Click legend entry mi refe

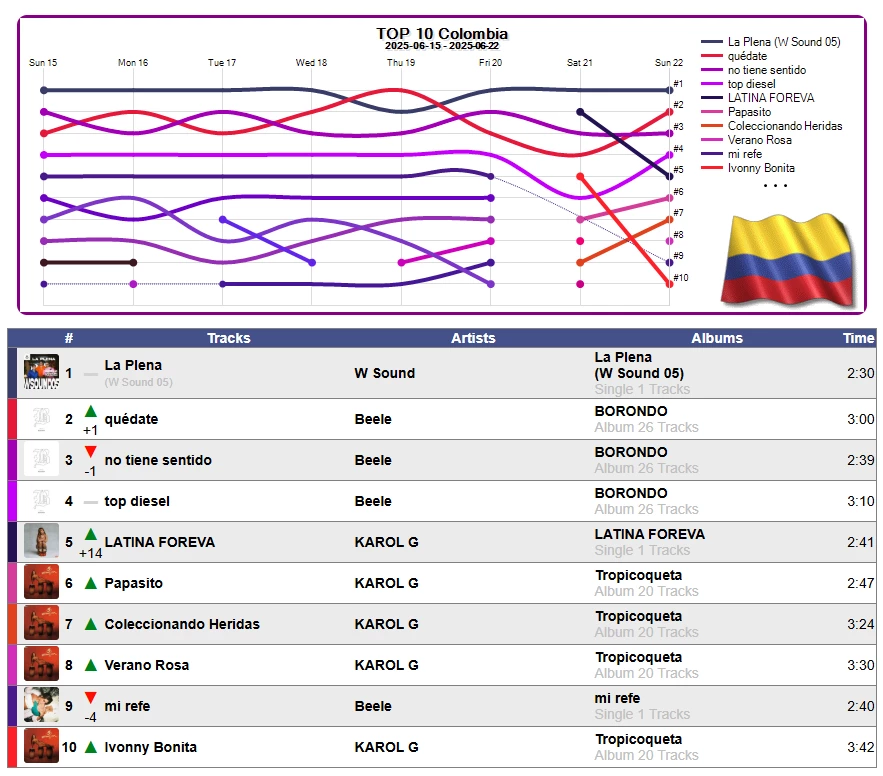pyautogui.click(x=744, y=154)
